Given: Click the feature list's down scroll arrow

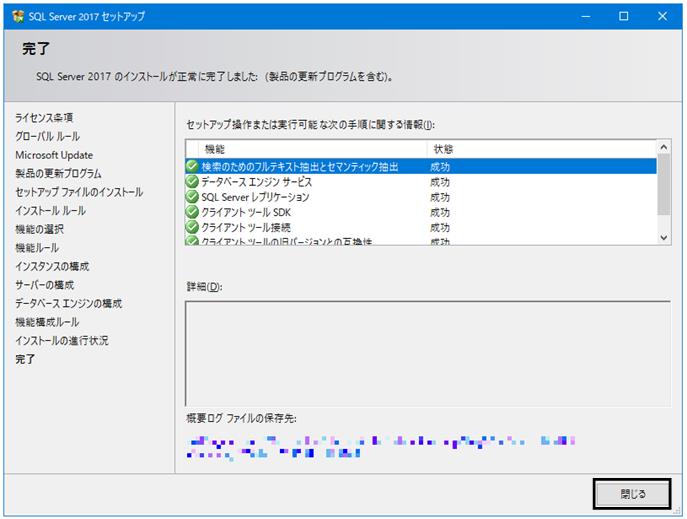Looking at the screenshot, I should pyautogui.click(x=663, y=237).
